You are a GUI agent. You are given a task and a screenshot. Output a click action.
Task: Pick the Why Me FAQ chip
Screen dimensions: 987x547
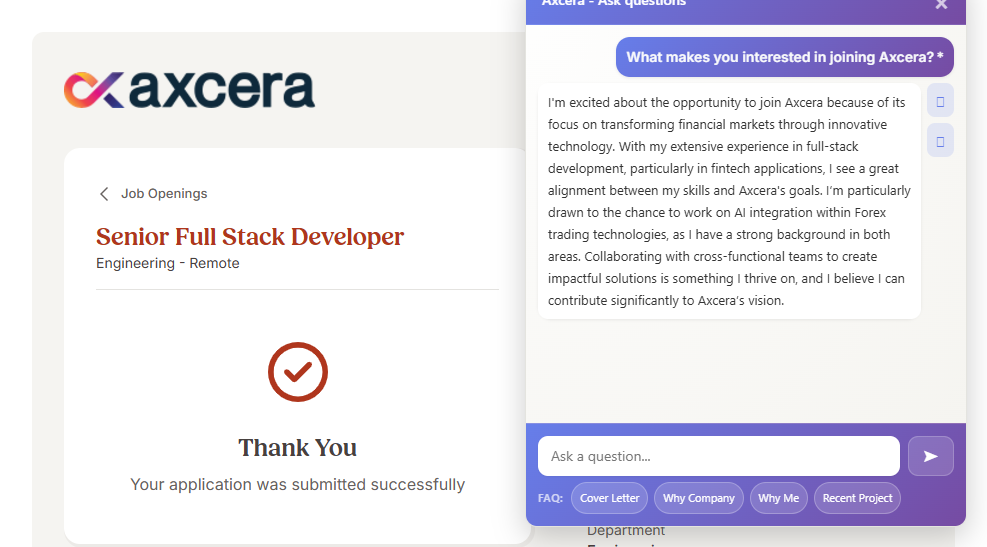click(778, 498)
